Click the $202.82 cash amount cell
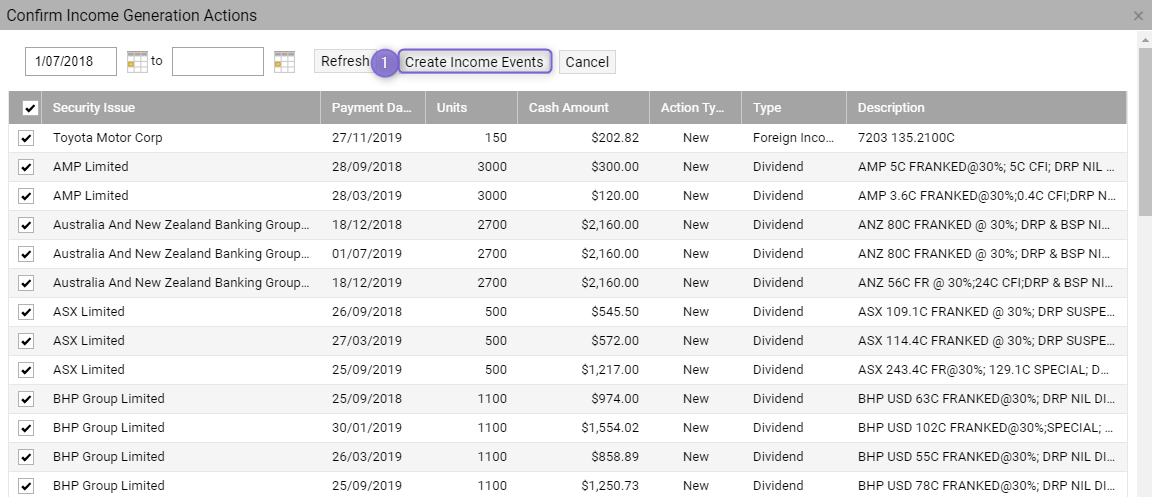The image size is (1152, 497). pyautogui.click(x=615, y=137)
